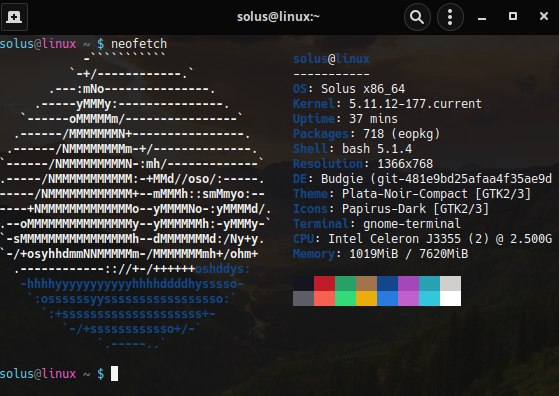The image size is (559, 396).
Task: Click the Memory value 1019MiB / 7620MiB
Action: click(409, 254)
